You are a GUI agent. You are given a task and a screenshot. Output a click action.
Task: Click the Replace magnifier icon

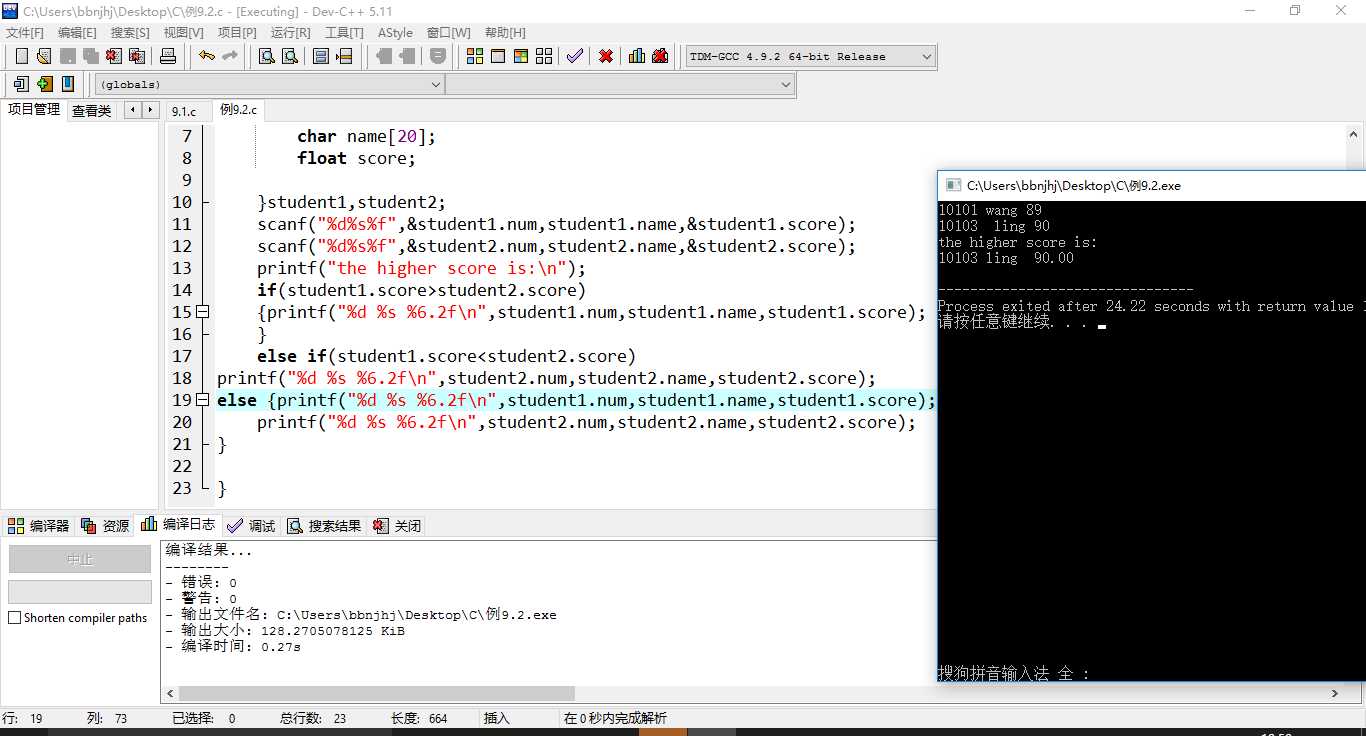pos(290,56)
